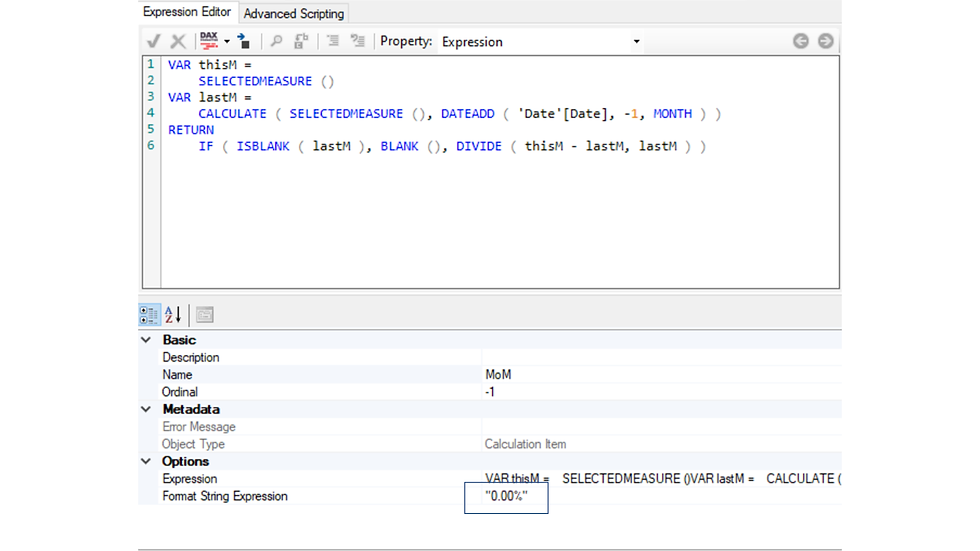
Task: Select the Description property row
Action: pos(500,357)
